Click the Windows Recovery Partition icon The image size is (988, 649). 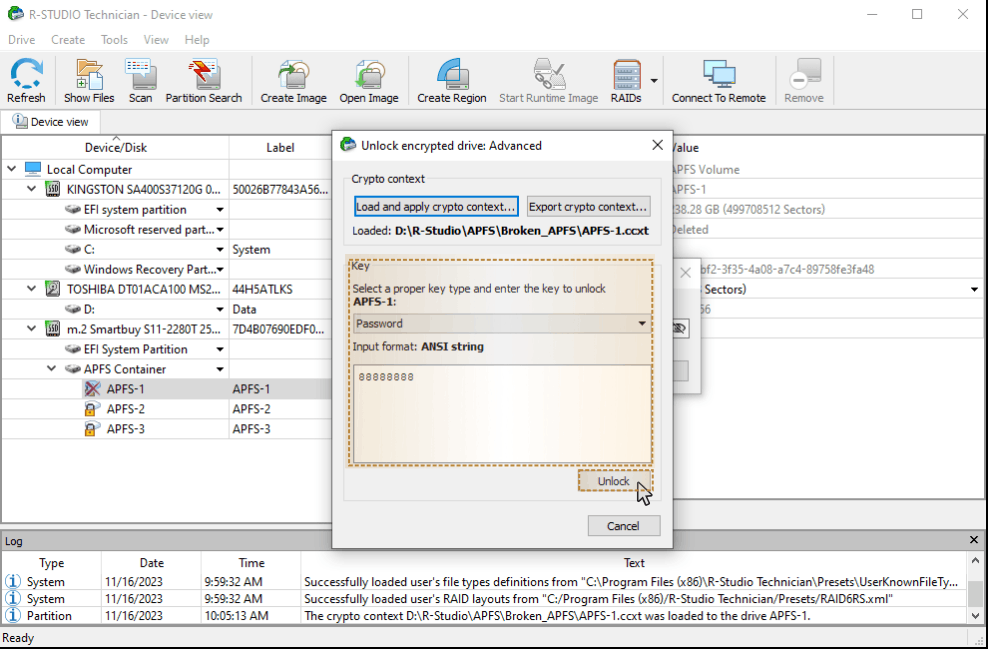(73, 269)
